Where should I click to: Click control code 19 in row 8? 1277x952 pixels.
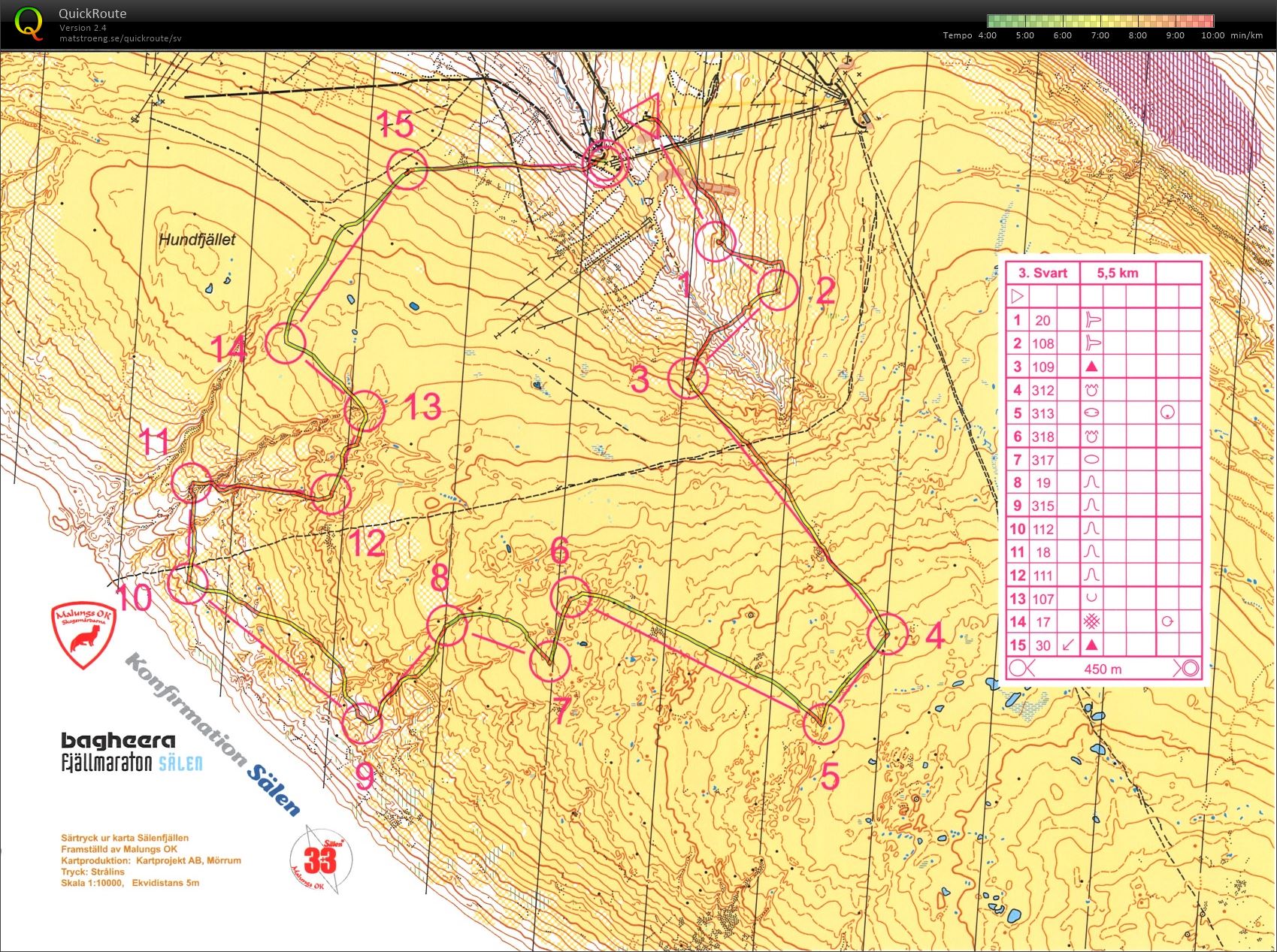pos(1042,482)
